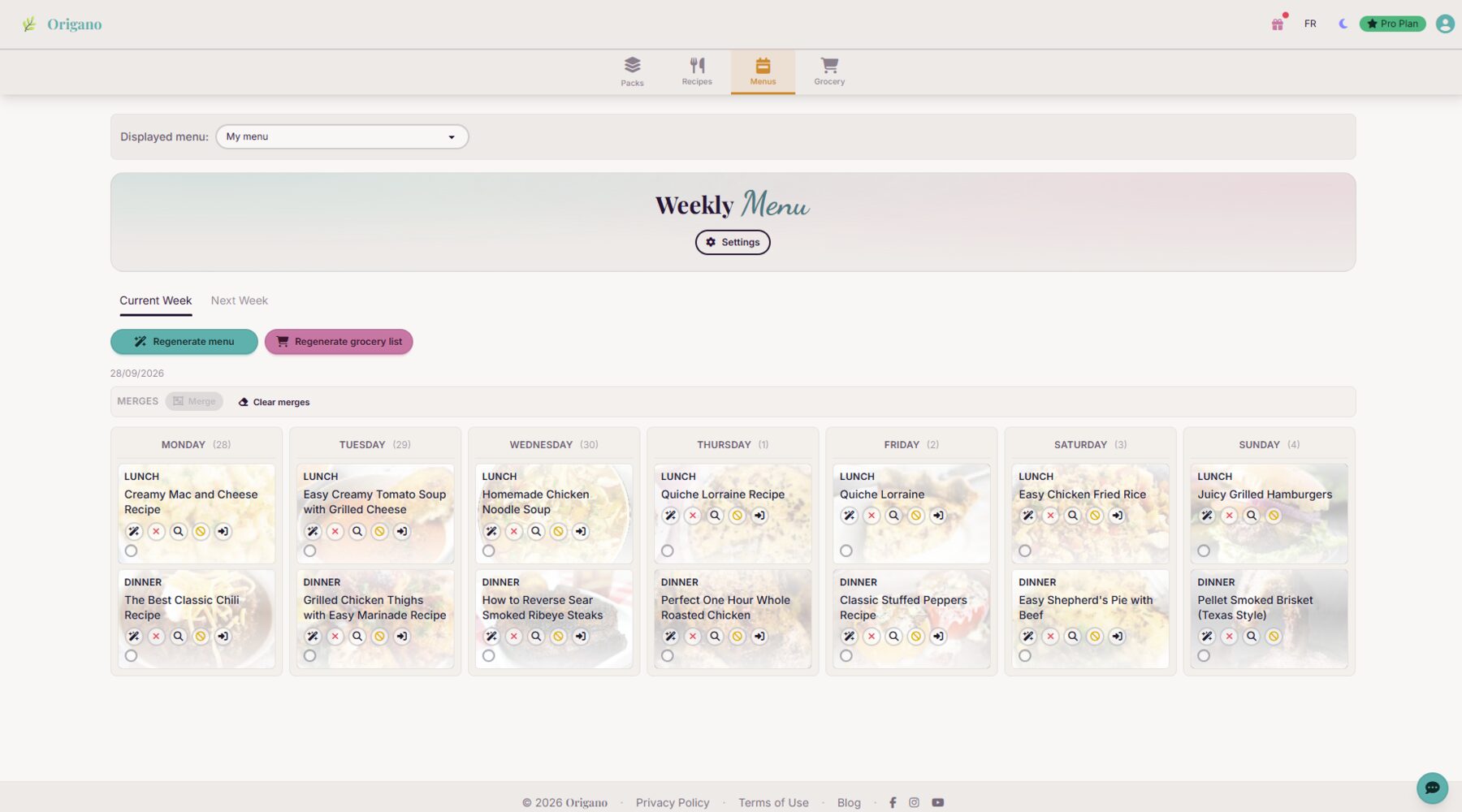Open Easy Chicken Fried Rice via arrow icon
This screenshot has height=812, width=1462.
click(1118, 516)
